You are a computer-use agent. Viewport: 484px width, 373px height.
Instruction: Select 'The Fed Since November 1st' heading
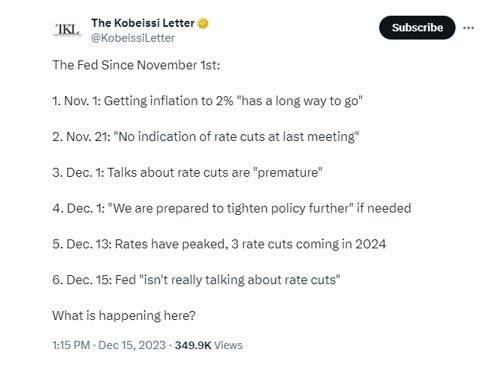(136, 65)
